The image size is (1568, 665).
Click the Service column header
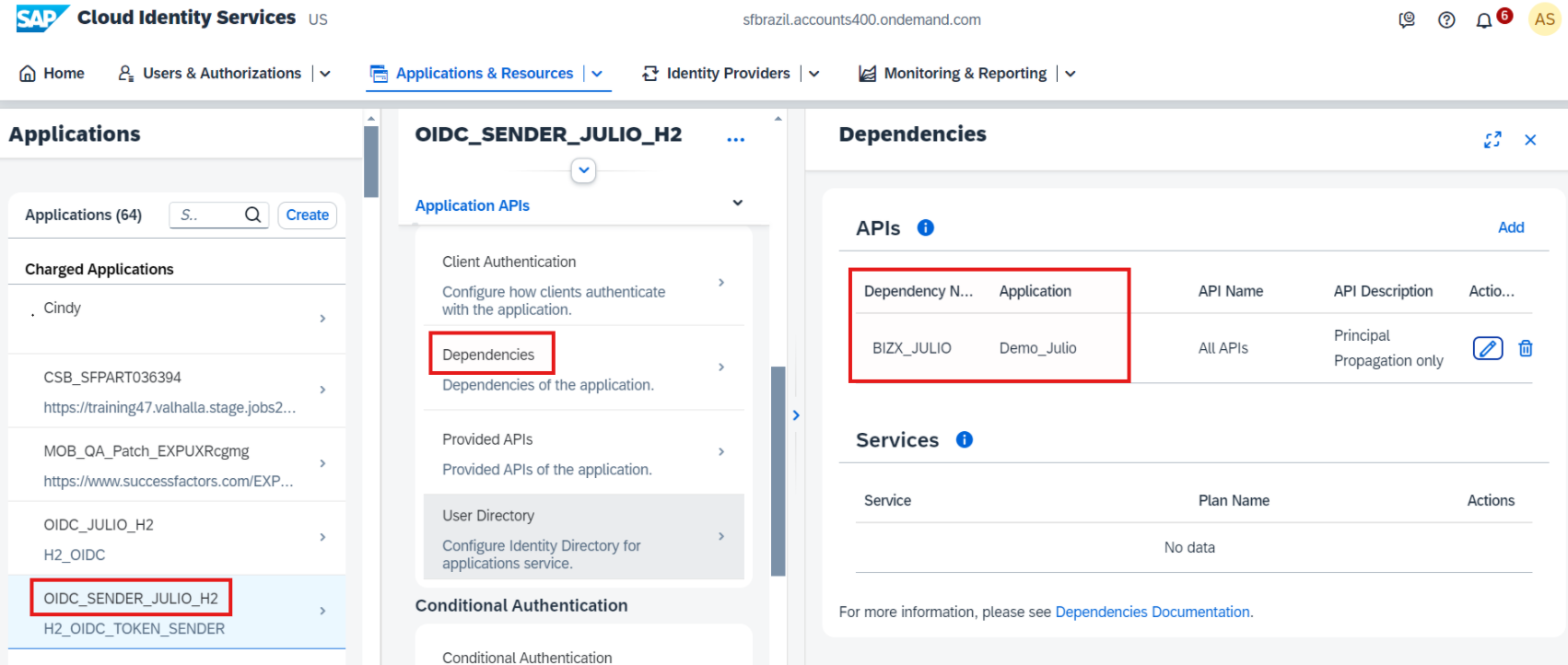[x=887, y=500]
